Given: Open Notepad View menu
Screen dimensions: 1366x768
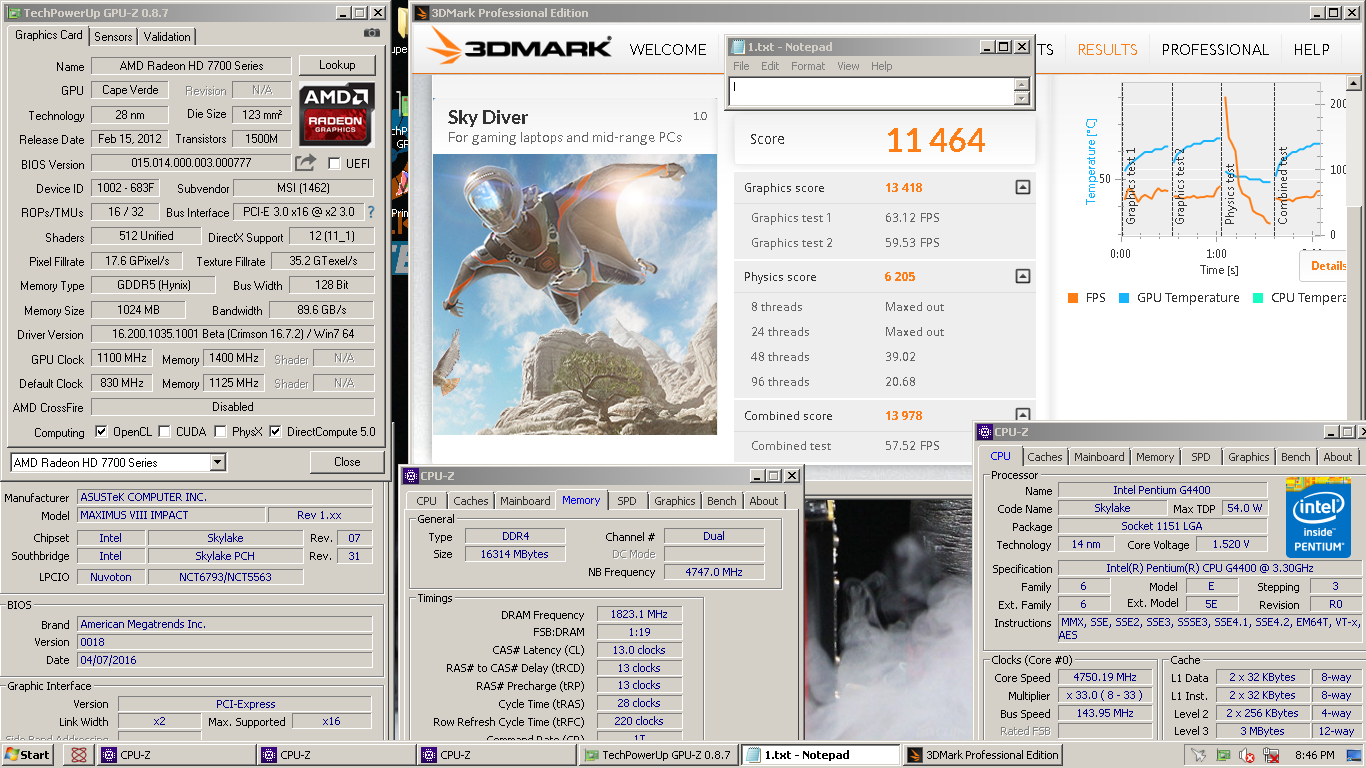Looking at the screenshot, I should coord(848,66).
